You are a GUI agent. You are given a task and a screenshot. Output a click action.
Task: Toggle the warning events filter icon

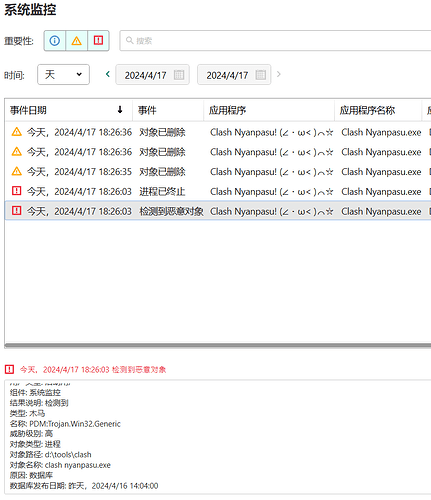click(77, 41)
